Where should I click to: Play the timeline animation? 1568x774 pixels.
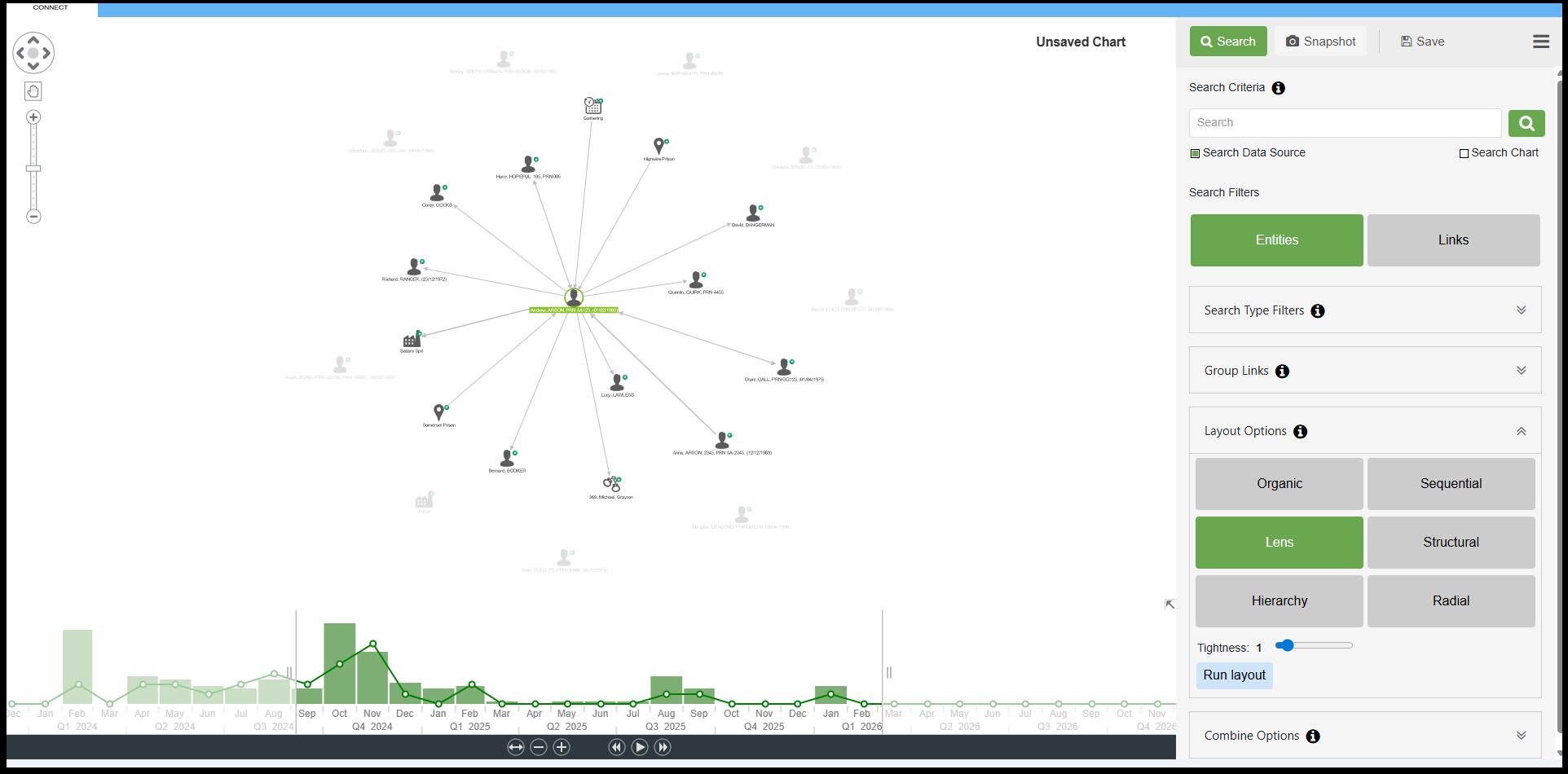[x=640, y=747]
